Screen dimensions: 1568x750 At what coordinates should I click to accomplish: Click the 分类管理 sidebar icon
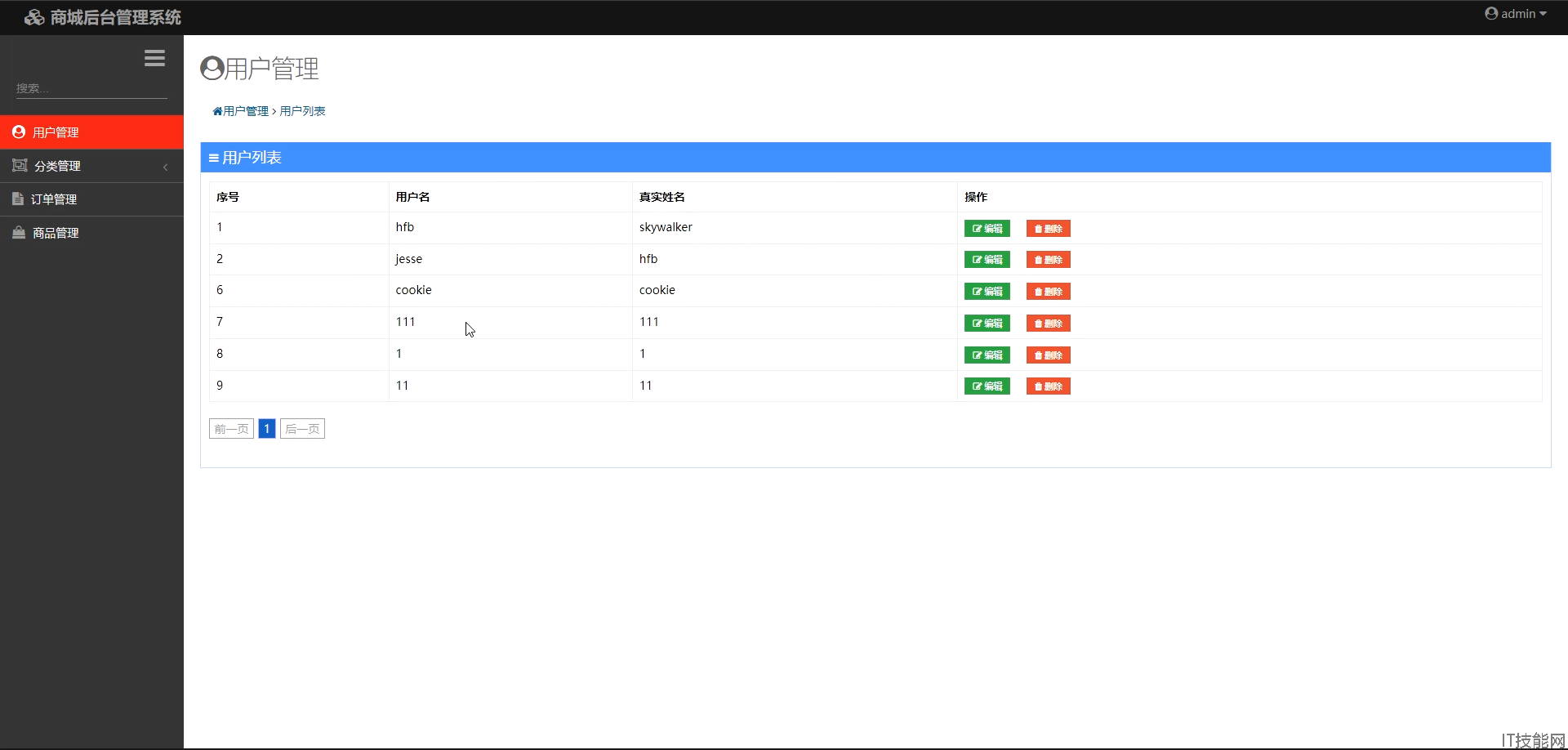point(20,165)
